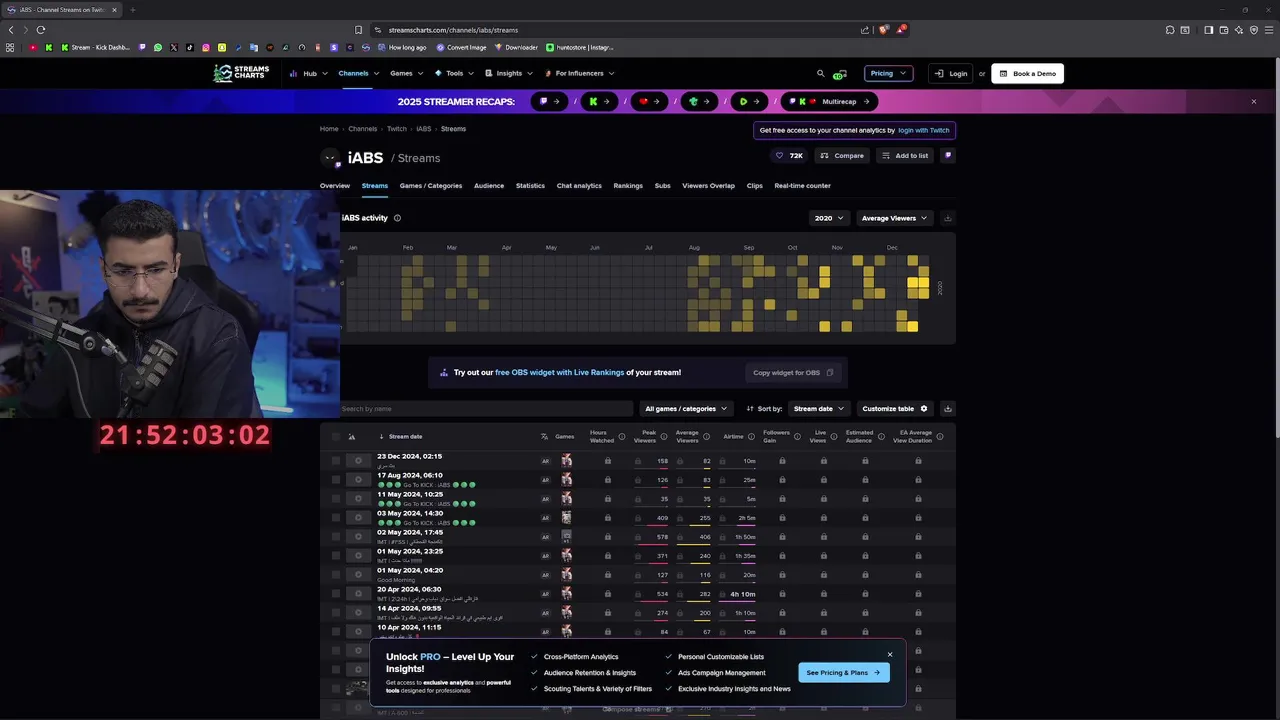Image resolution: width=1280 pixels, height=720 pixels.
Task: Click the Compare button
Action: [x=841, y=155]
